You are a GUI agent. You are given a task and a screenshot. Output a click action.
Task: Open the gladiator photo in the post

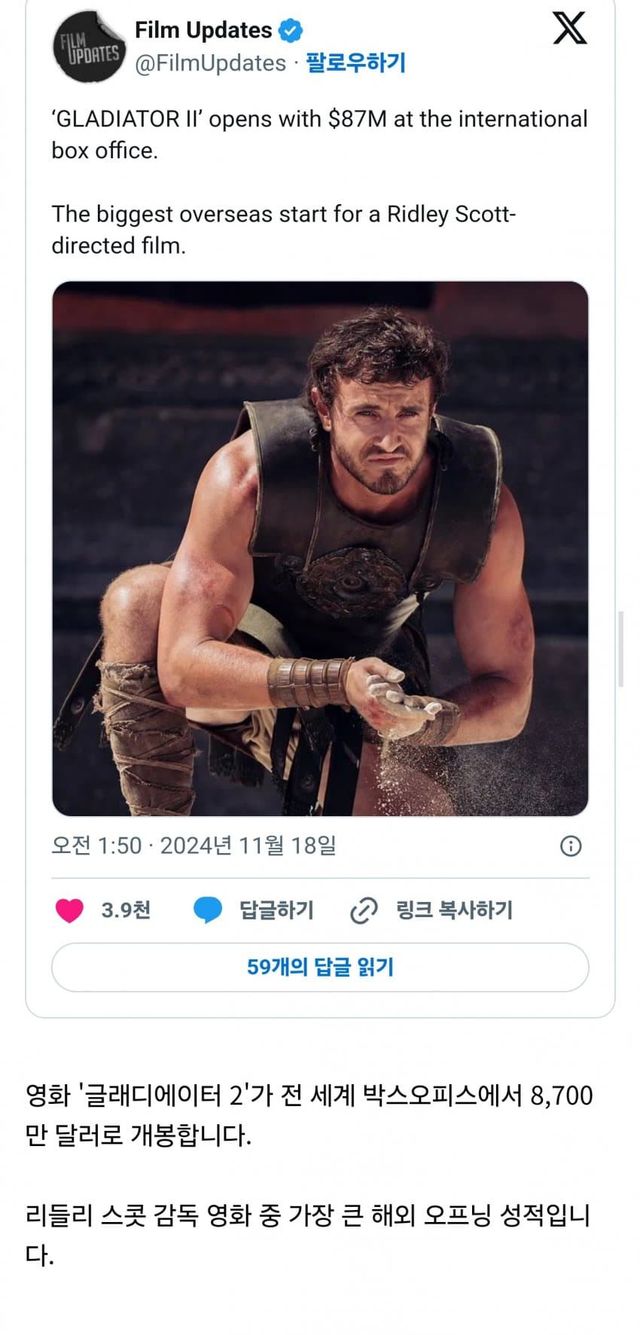pyautogui.click(x=320, y=548)
